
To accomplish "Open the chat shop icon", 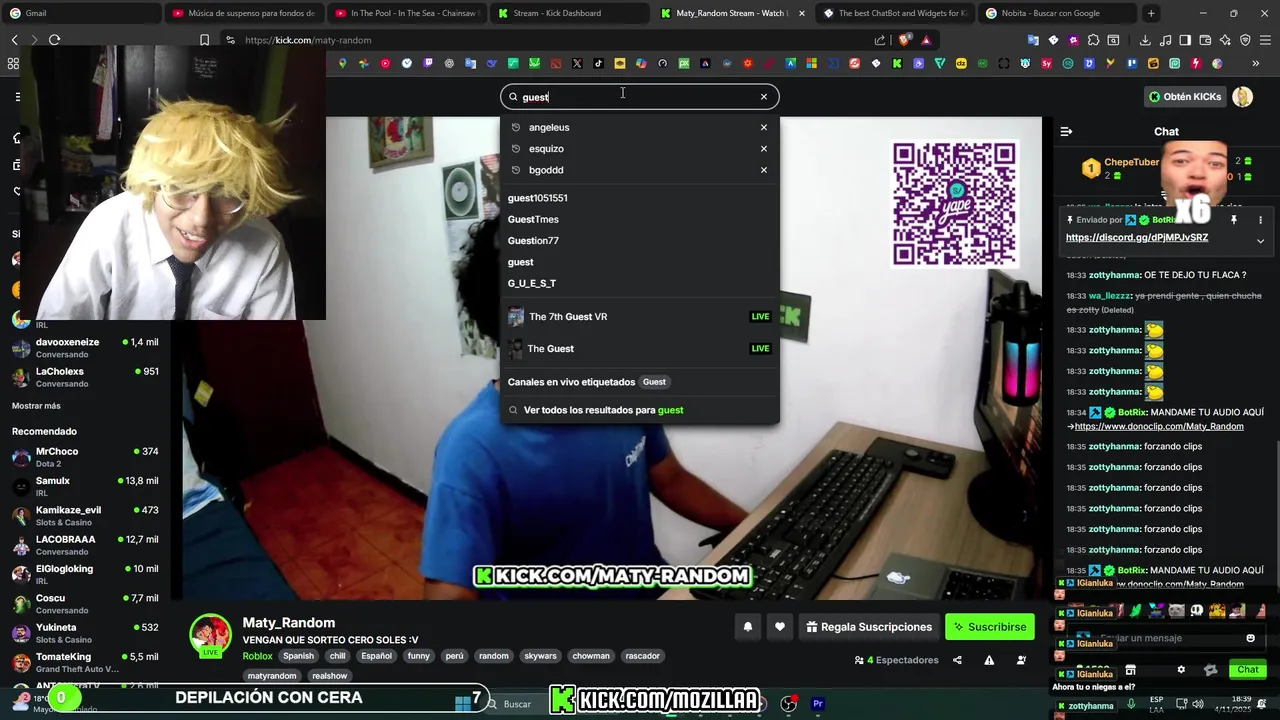I will tap(1130, 670).
